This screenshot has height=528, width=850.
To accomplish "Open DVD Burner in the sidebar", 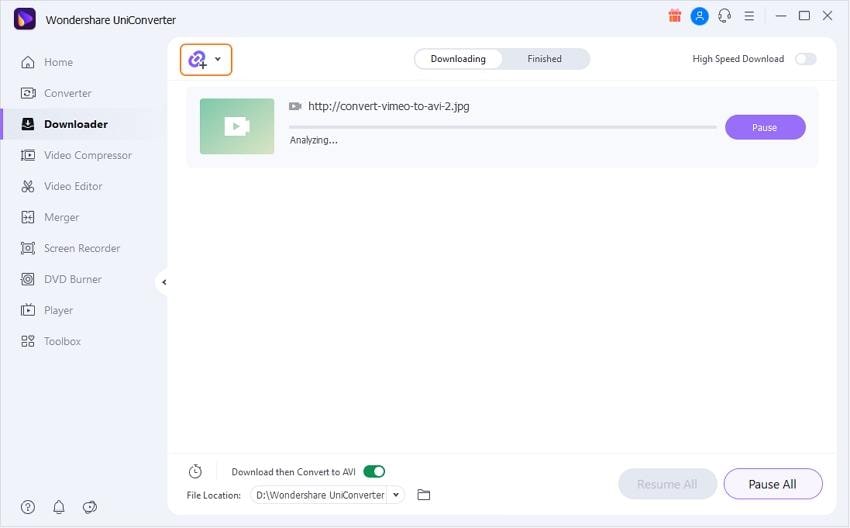I will pos(61,279).
